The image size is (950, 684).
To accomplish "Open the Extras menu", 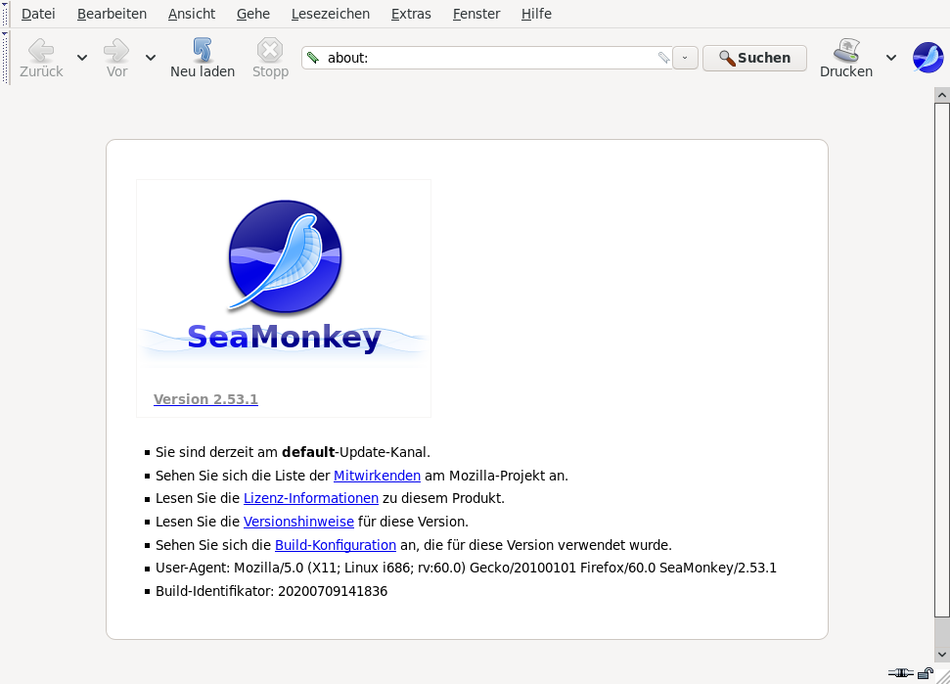I will click(x=411, y=13).
